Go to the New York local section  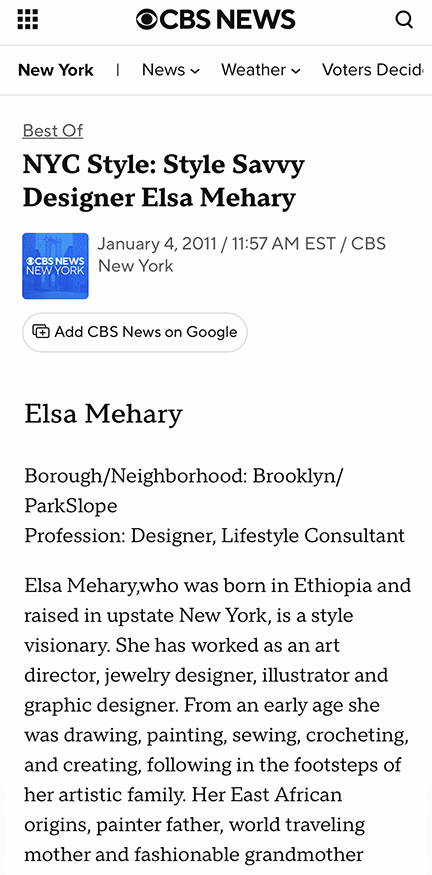tap(56, 70)
